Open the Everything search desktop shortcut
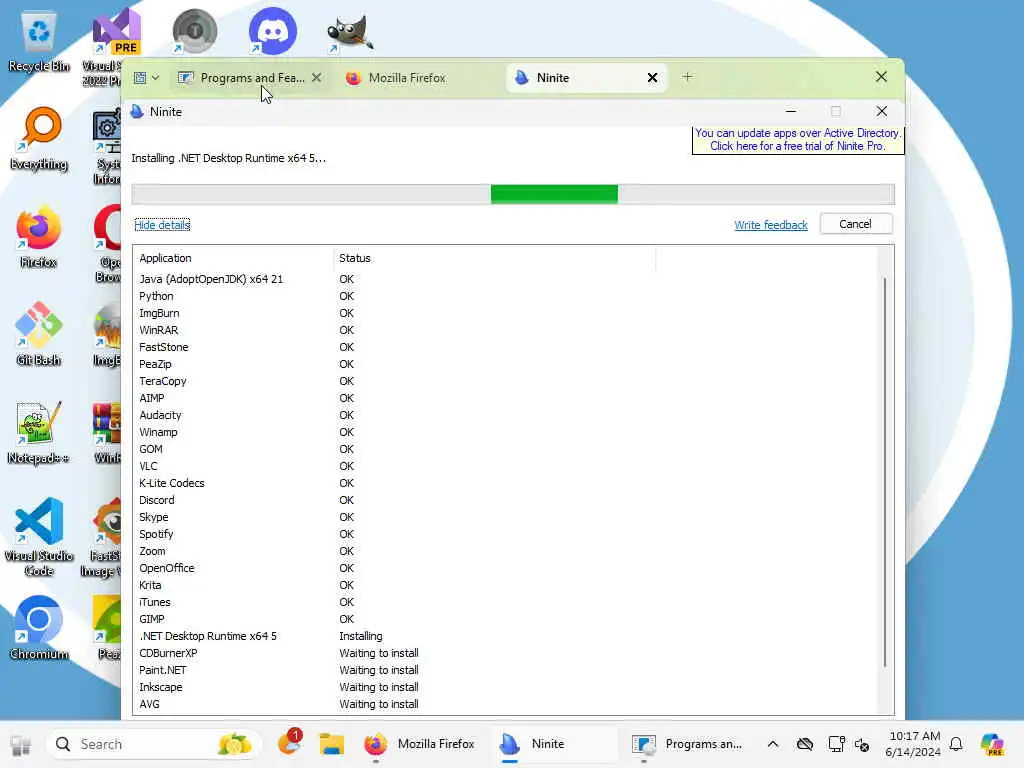 pyautogui.click(x=39, y=138)
